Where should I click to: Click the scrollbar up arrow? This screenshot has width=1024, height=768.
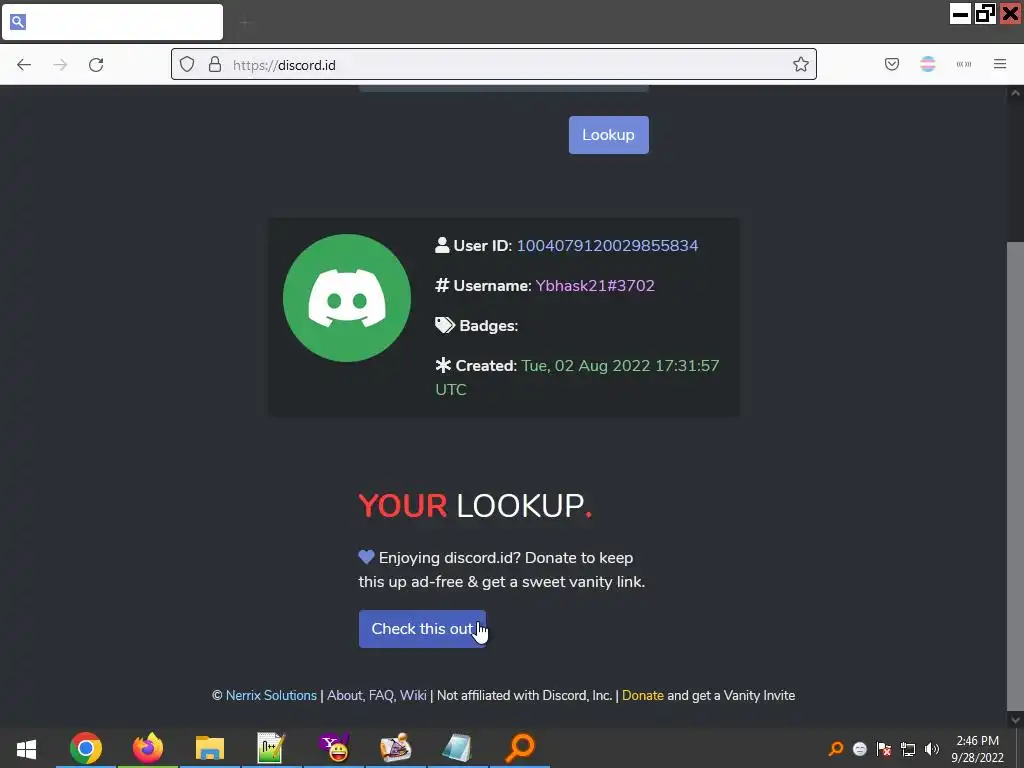[x=1015, y=93]
